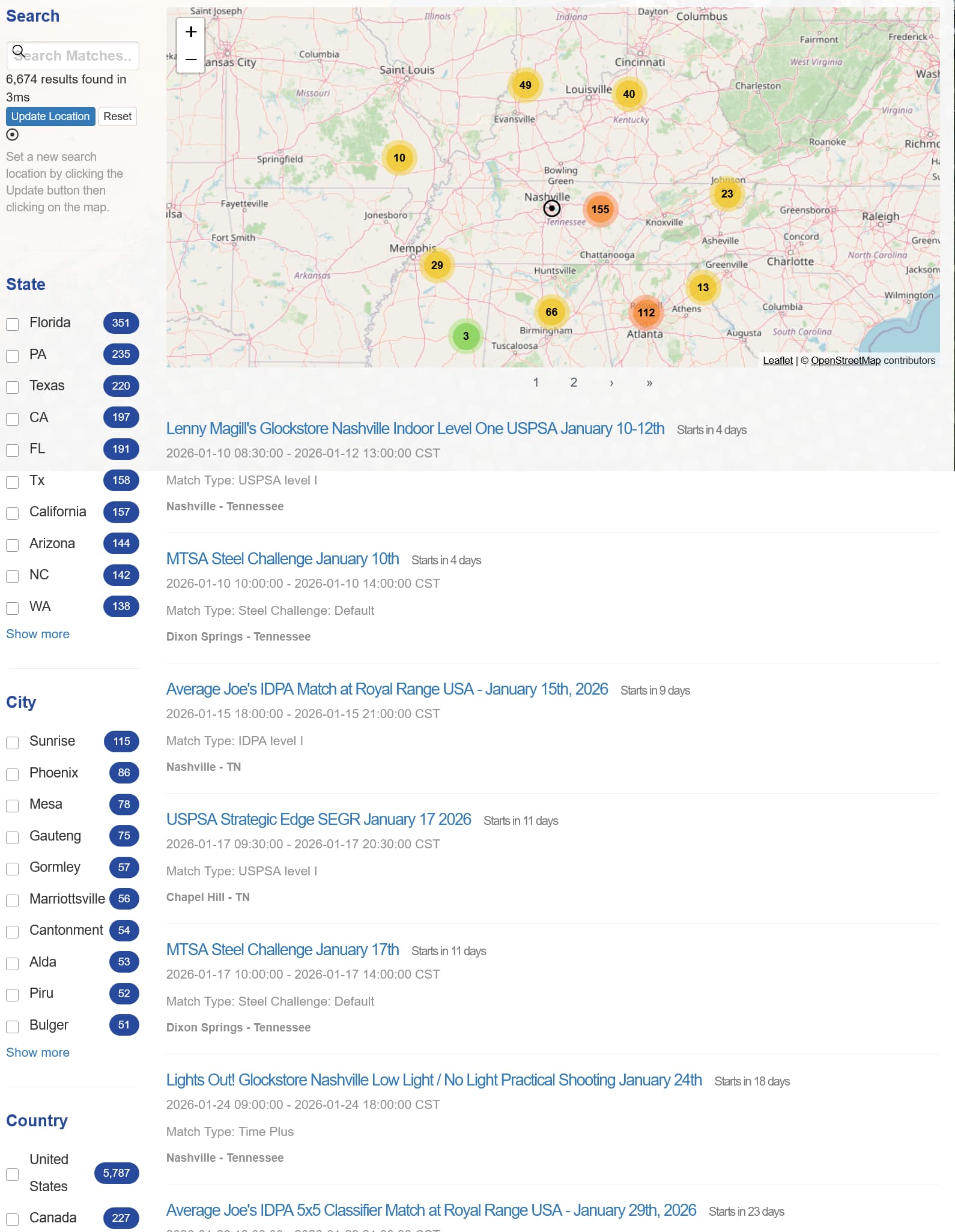Check the Florida state filter
Viewport: 955px width, 1232px height.
click(x=13, y=324)
